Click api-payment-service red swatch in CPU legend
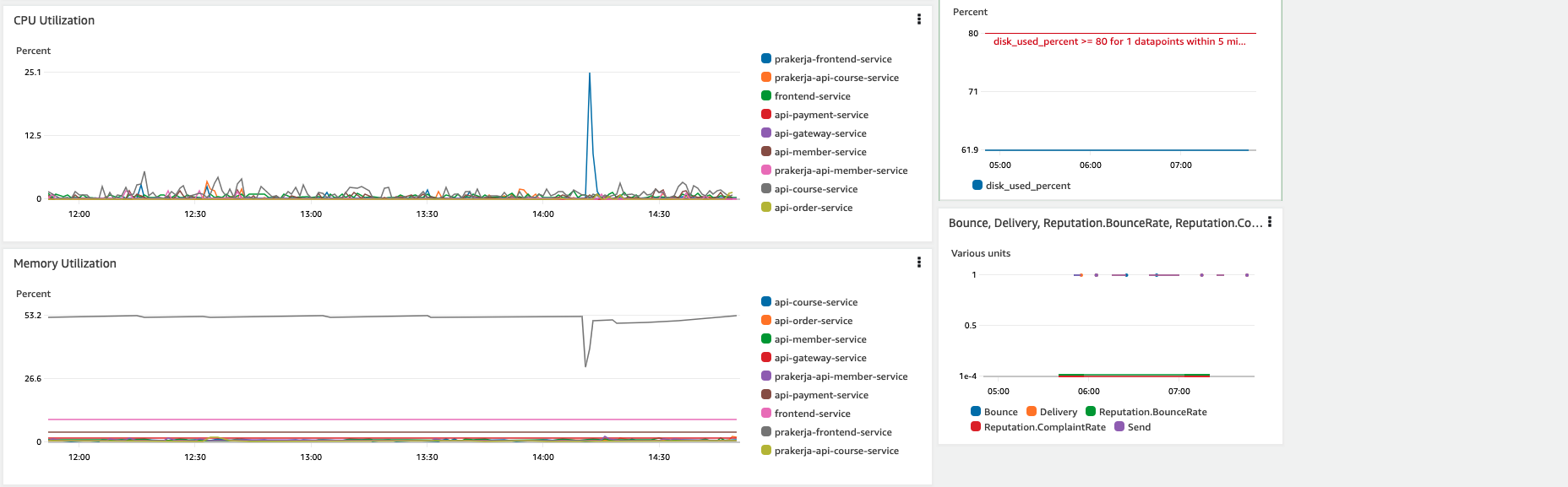This screenshot has height=487, width=1568. (x=766, y=115)
